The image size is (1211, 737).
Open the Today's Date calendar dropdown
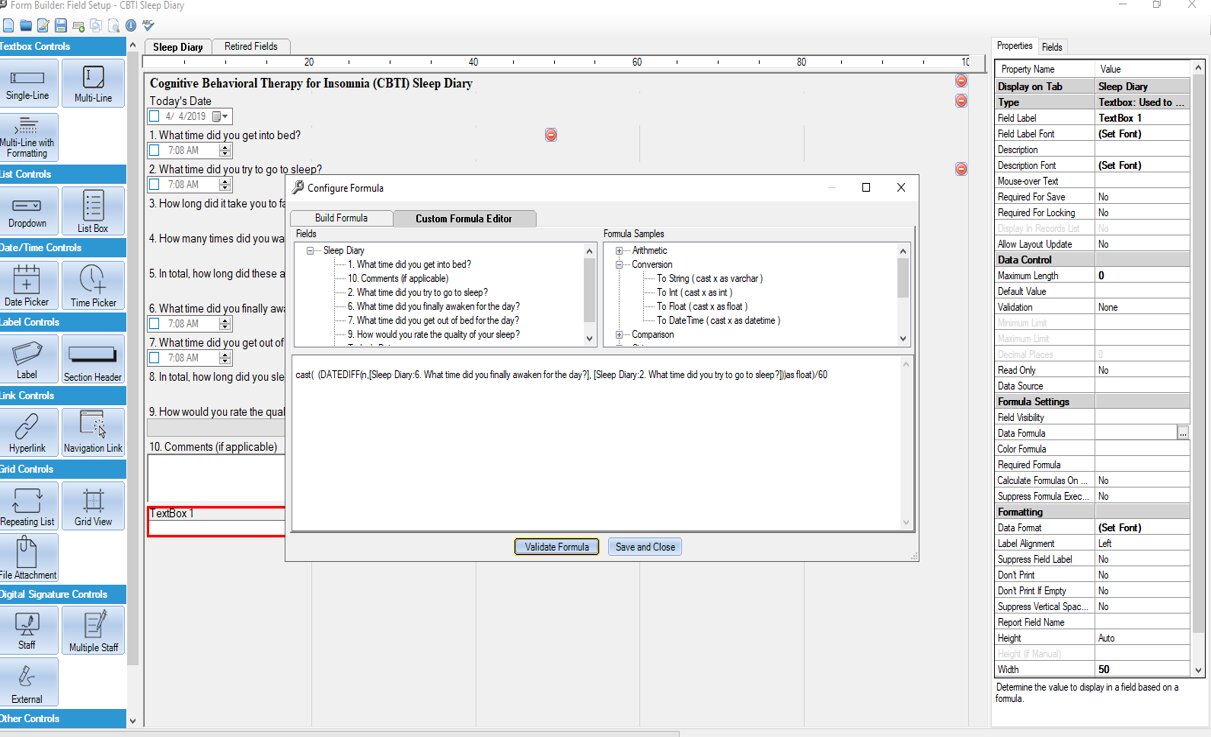pos(221,117)
